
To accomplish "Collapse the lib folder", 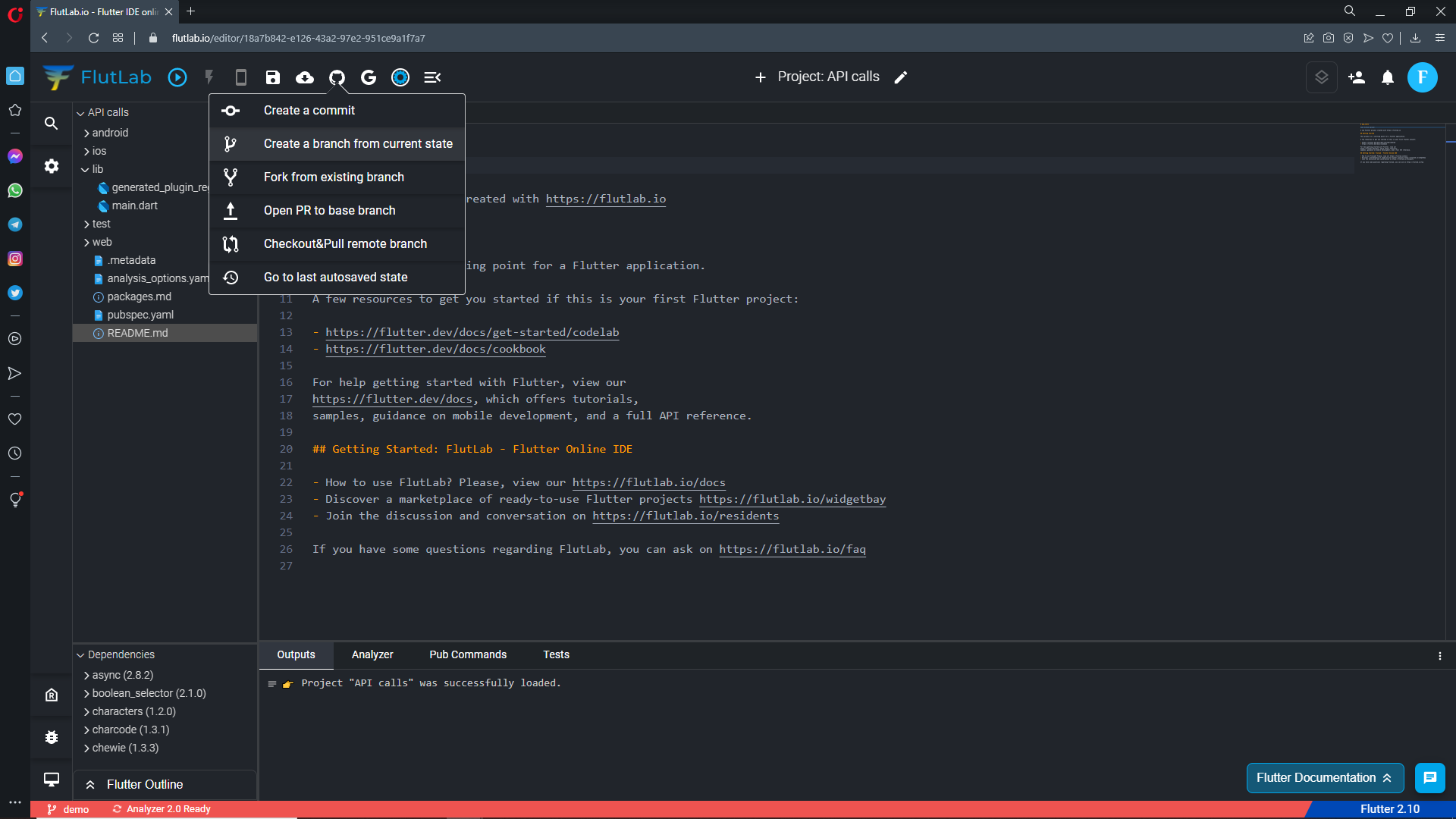I will [85, 169].
